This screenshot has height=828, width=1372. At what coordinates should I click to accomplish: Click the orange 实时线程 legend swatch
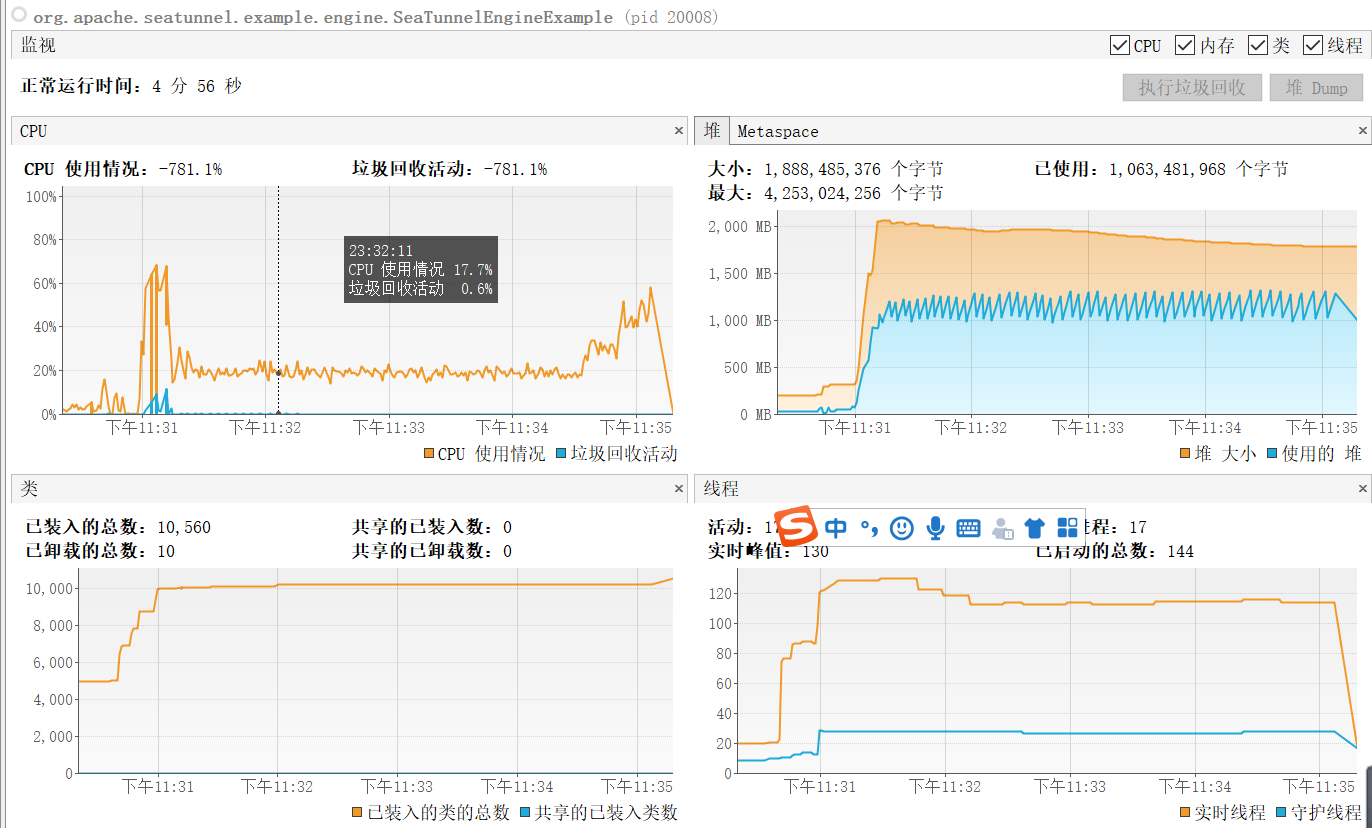[x=1186, y=813]
